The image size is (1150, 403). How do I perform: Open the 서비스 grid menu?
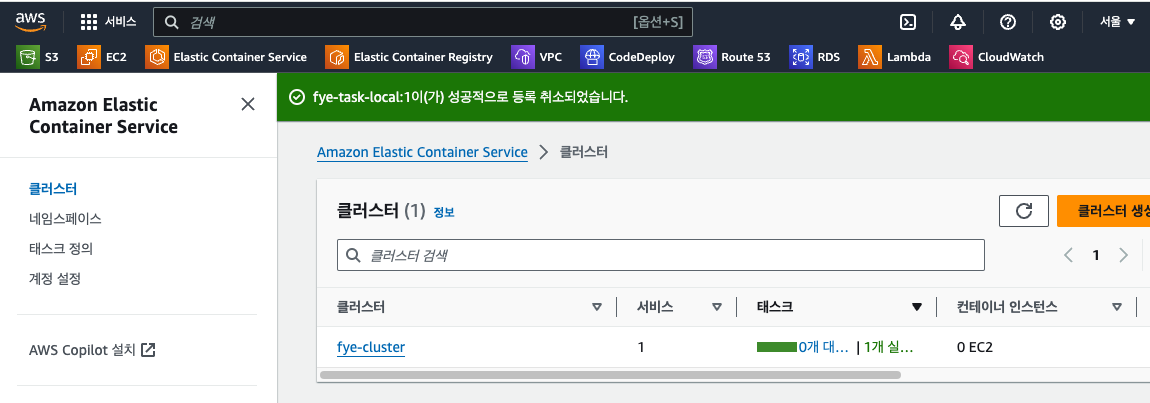(x=109, y=22)
